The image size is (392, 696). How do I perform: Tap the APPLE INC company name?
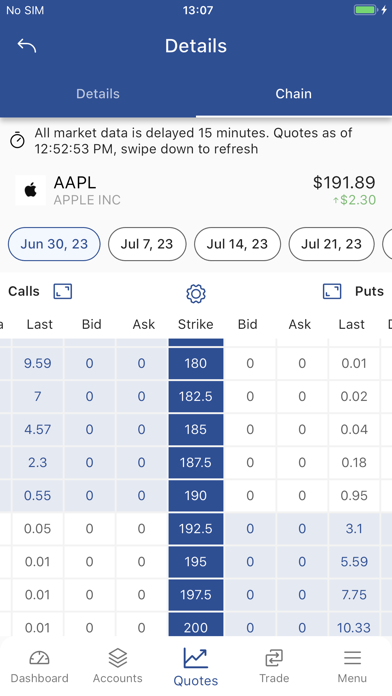(x=87, y=200)
